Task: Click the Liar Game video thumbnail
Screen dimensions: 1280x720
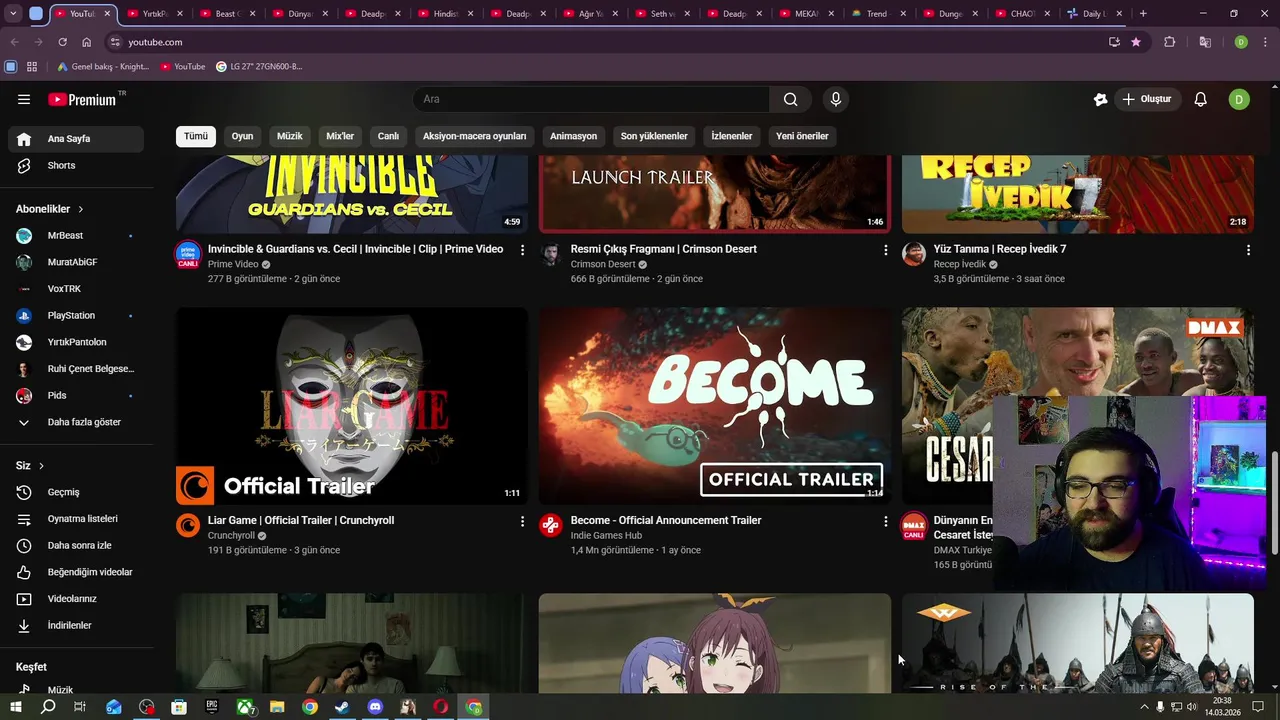Action: (352, 406)
